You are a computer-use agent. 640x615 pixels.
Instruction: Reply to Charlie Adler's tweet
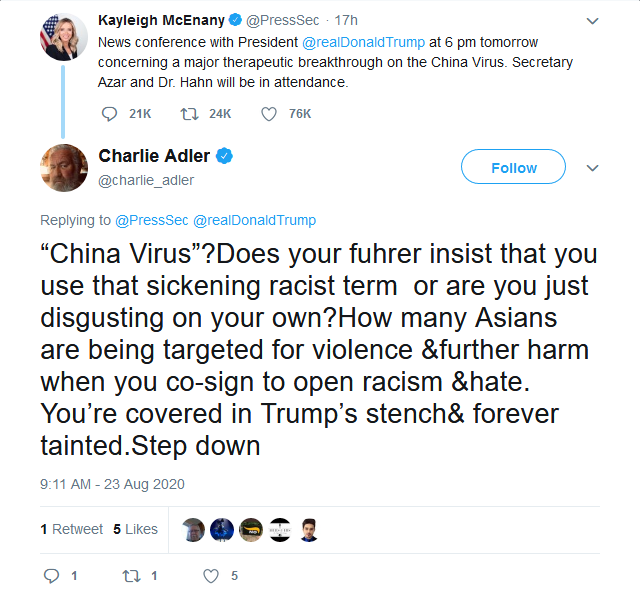(x=51, y=576)
